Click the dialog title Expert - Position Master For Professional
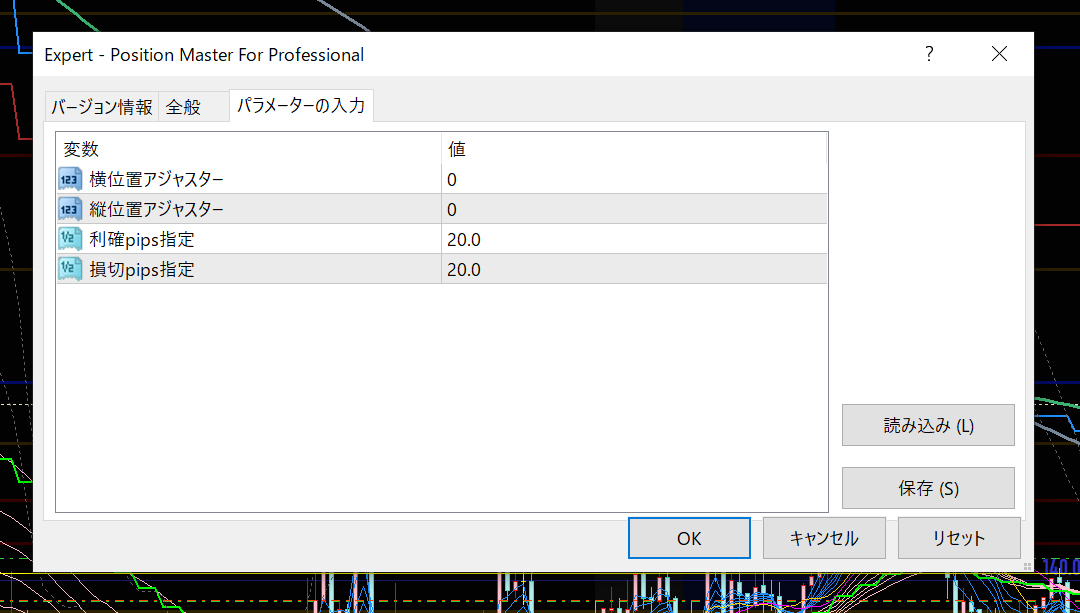Image resolution: width=1080 pixels, height=613 pixels. pos(204,54)
